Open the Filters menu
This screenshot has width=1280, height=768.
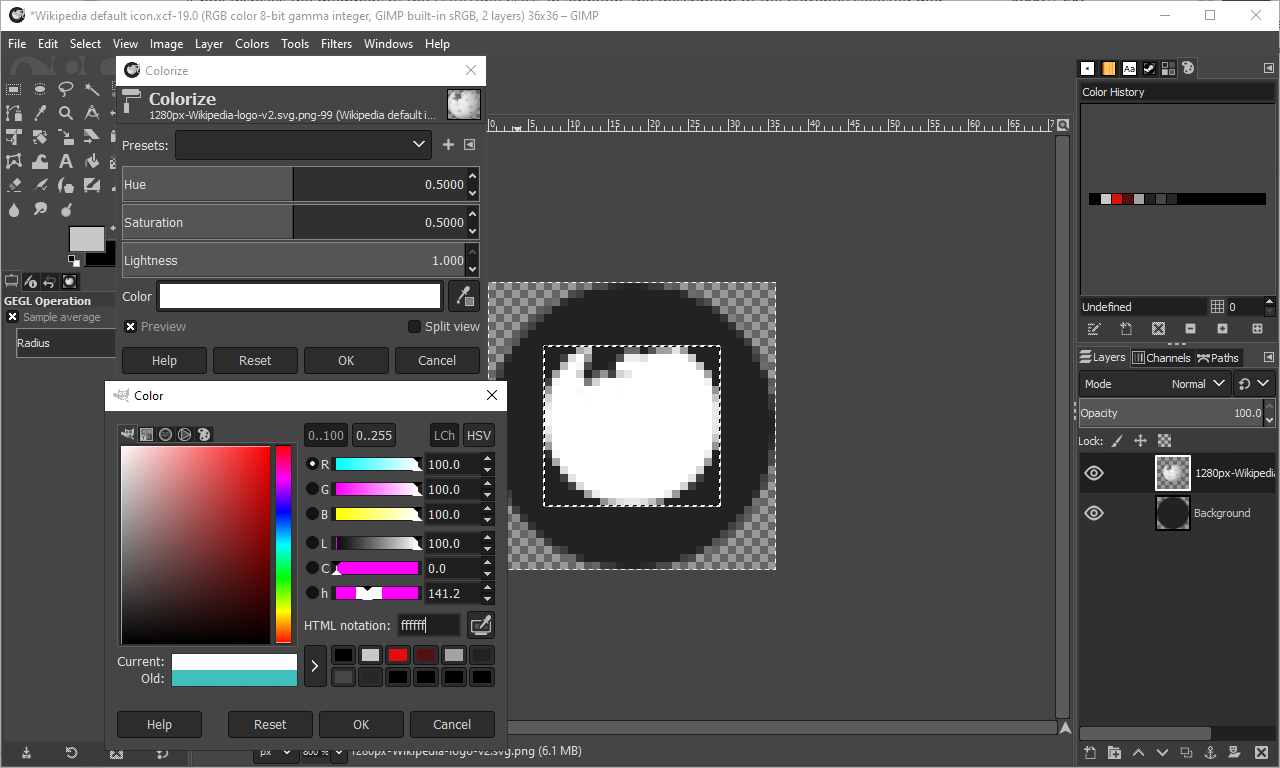[336, 44]
